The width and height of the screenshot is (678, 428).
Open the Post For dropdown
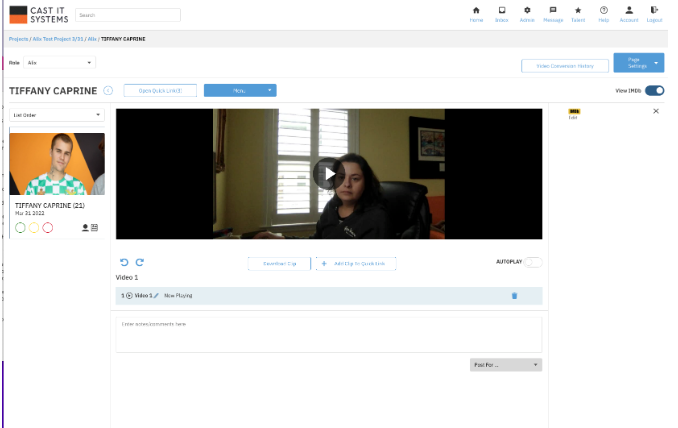[506, 365]
